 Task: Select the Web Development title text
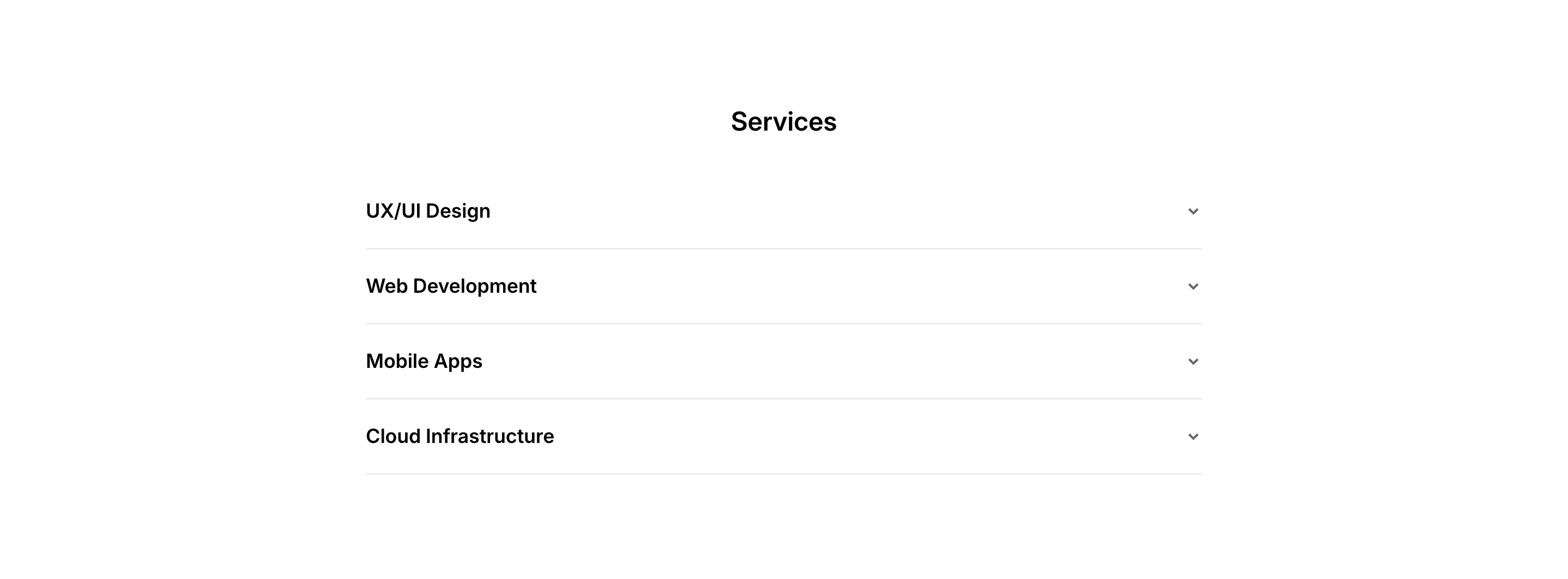tap(451, 286)
